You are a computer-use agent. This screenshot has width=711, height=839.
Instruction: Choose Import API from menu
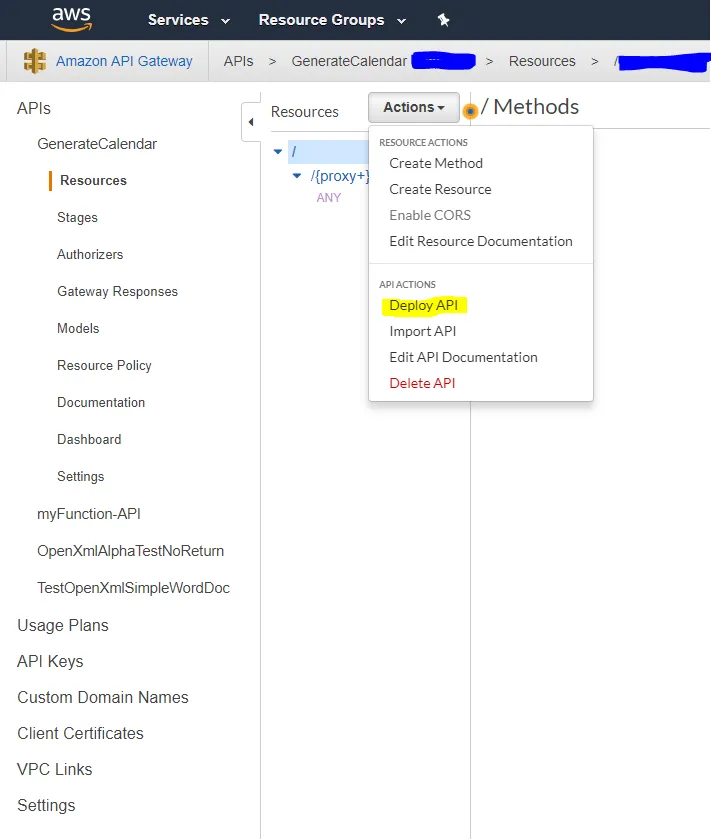coord(423,331)
